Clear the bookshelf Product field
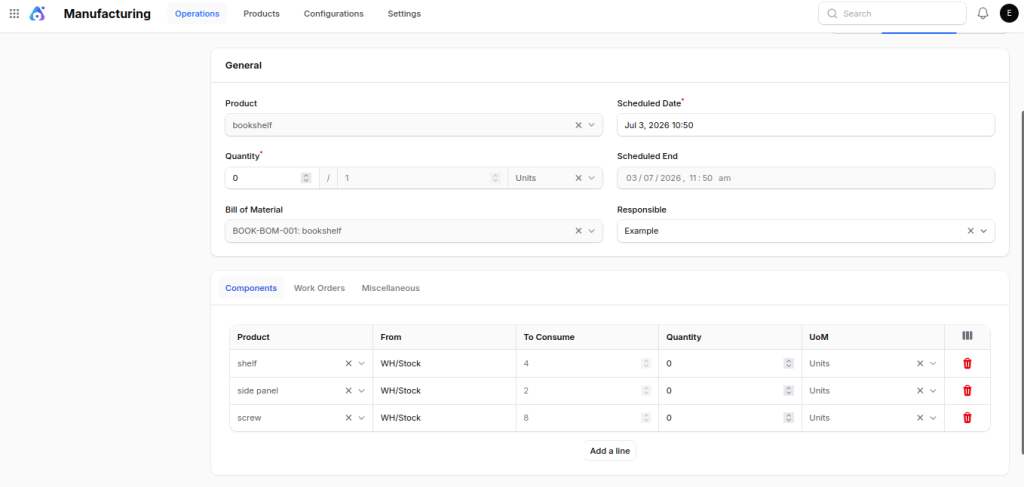Screen dimensions: 1024x487 pos(578,125)
